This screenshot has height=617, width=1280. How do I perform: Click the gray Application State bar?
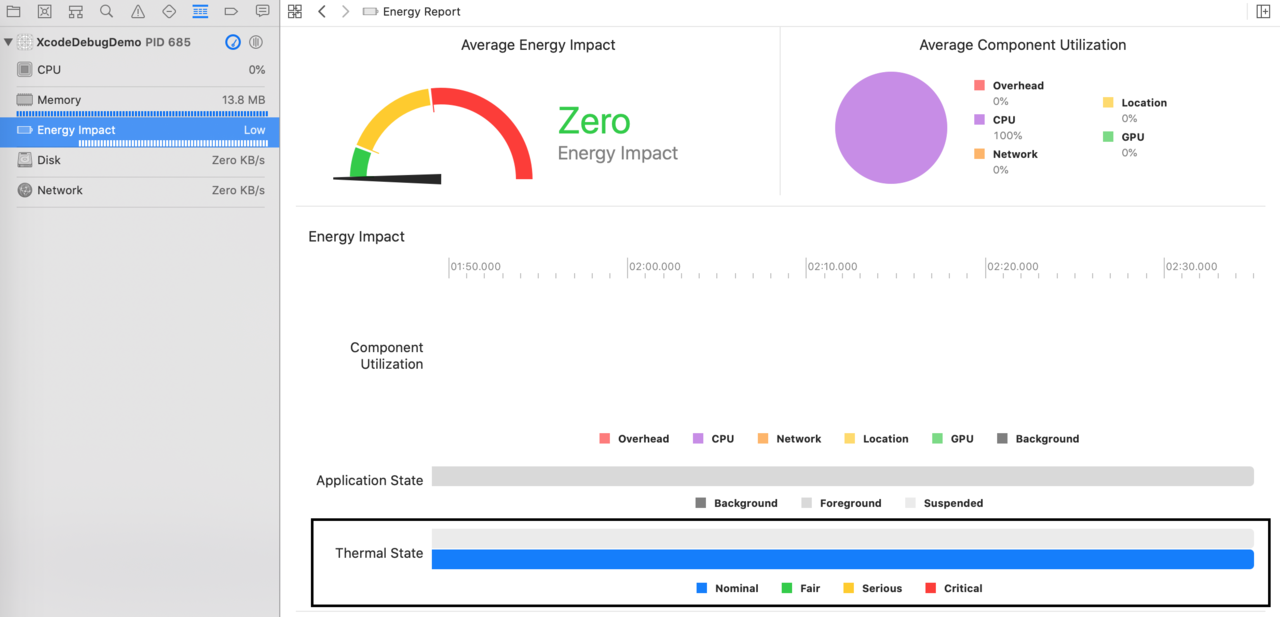842,476
